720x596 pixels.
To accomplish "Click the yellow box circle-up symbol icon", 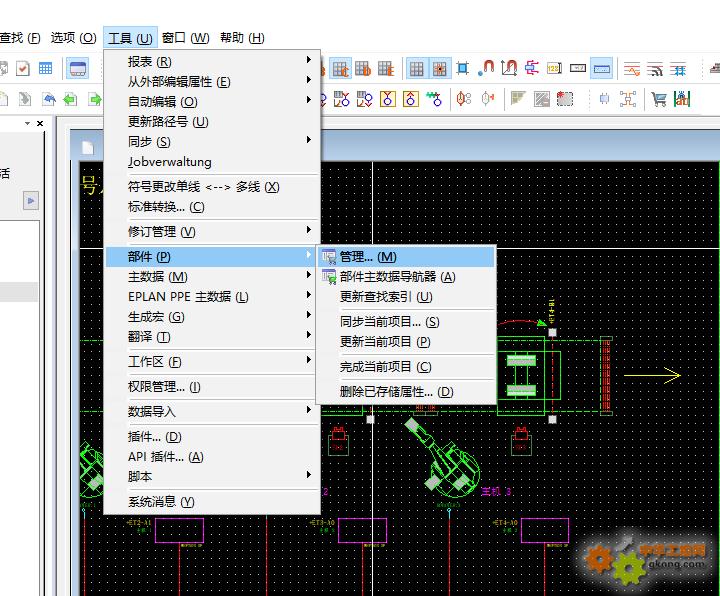I will click(x=411, y=99).
